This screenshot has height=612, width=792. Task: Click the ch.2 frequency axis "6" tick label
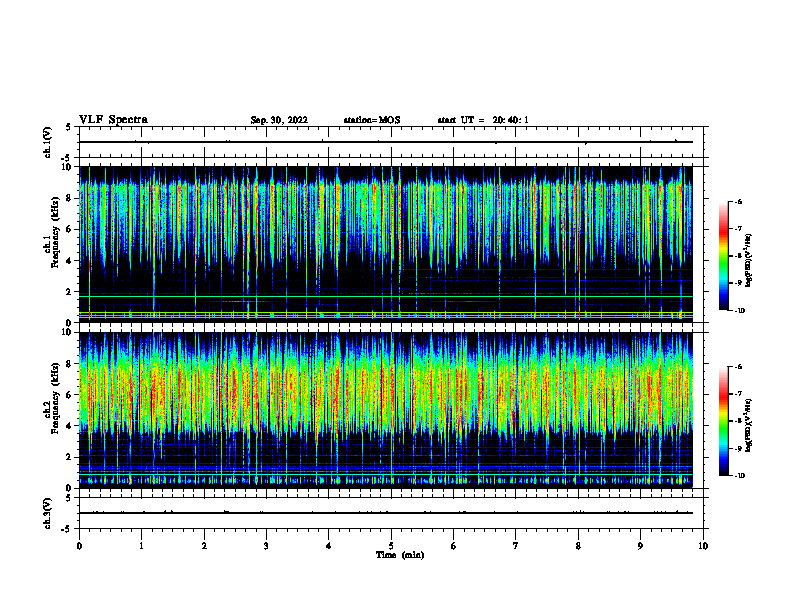tap(69, 395)
